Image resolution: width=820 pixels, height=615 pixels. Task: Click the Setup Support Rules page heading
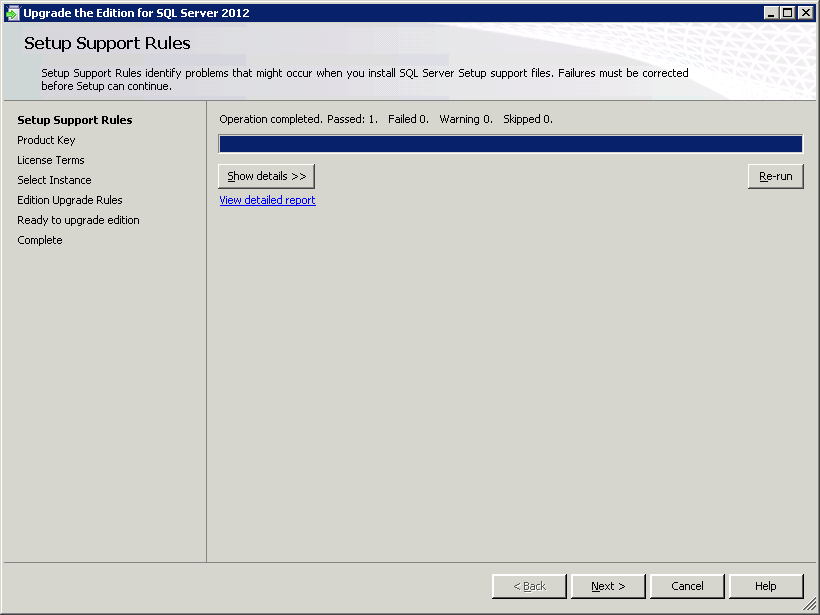(x=107, y=43)
